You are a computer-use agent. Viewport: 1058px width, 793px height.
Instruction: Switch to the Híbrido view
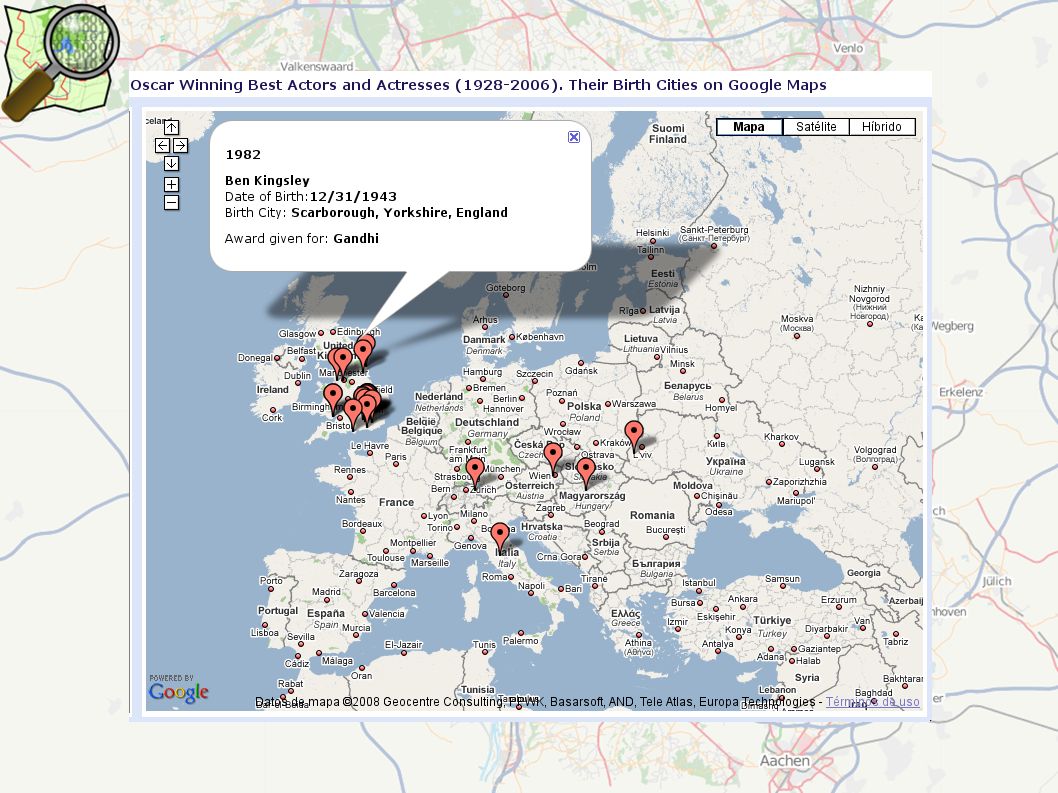coord(882,127)
